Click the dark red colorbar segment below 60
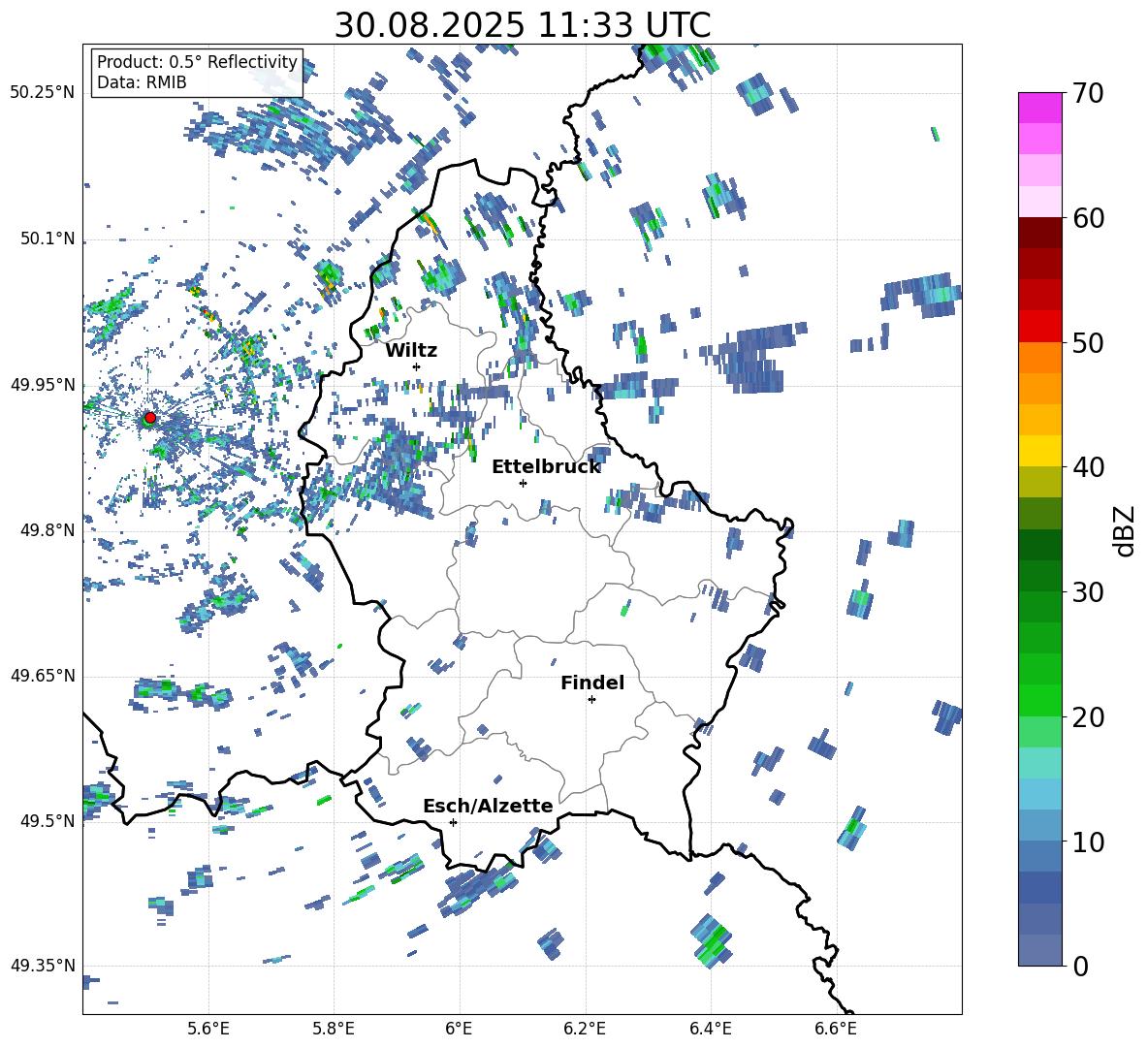 (1039, 233)
